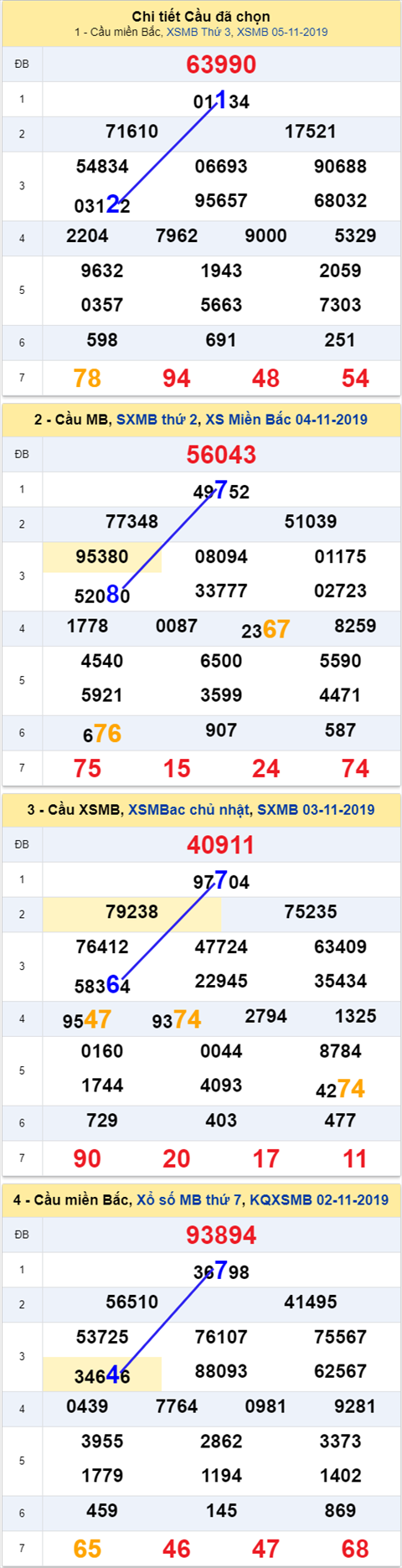Click the number 51039

311,522
